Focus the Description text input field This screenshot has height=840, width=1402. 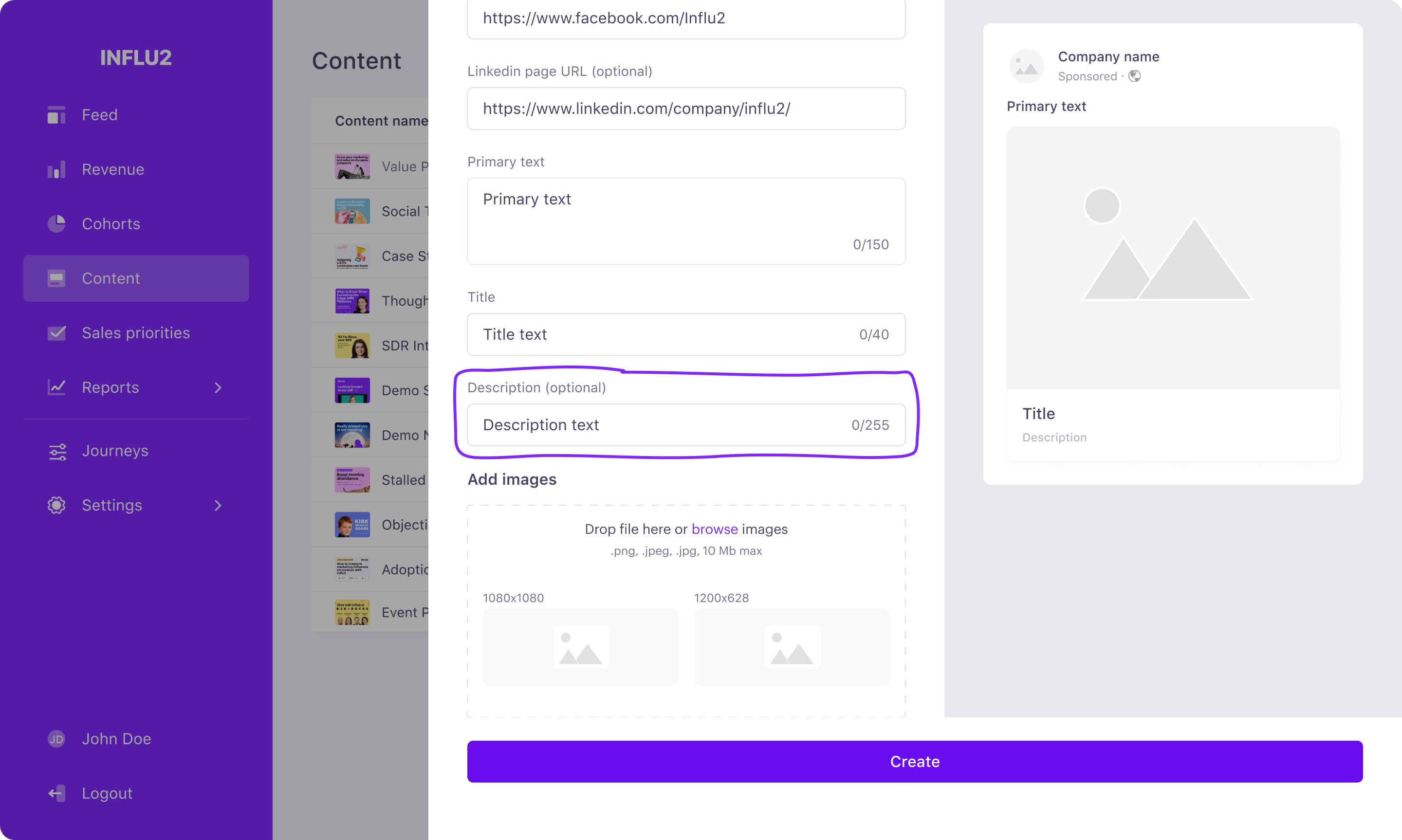(685, 424)
